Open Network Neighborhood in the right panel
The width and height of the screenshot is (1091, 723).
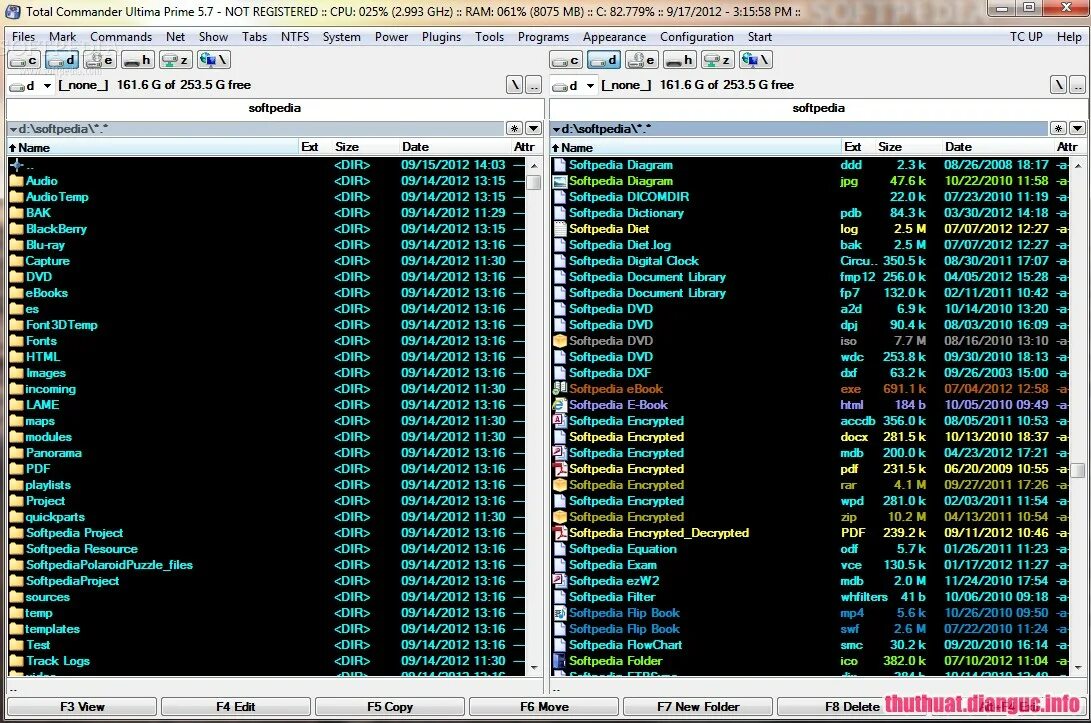click(756, 61)
